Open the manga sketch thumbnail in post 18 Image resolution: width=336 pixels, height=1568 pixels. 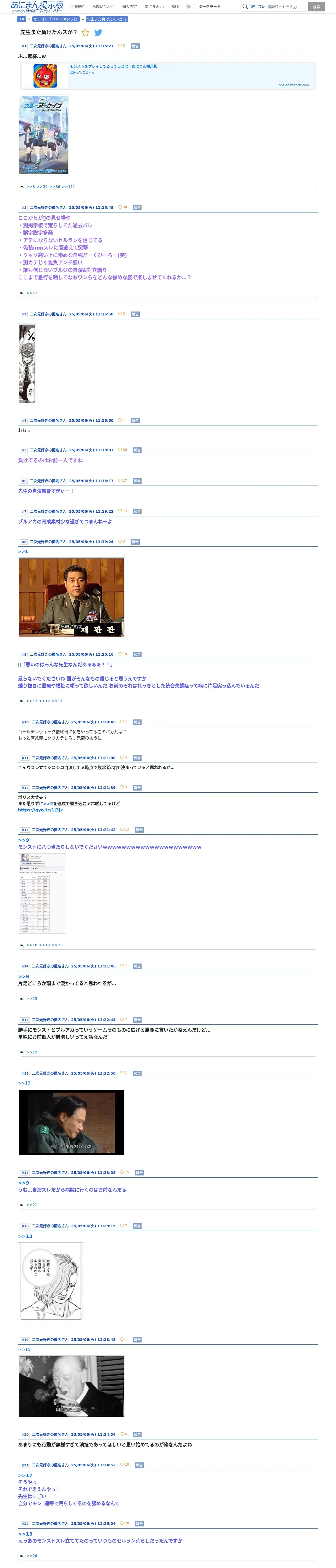50,1283
